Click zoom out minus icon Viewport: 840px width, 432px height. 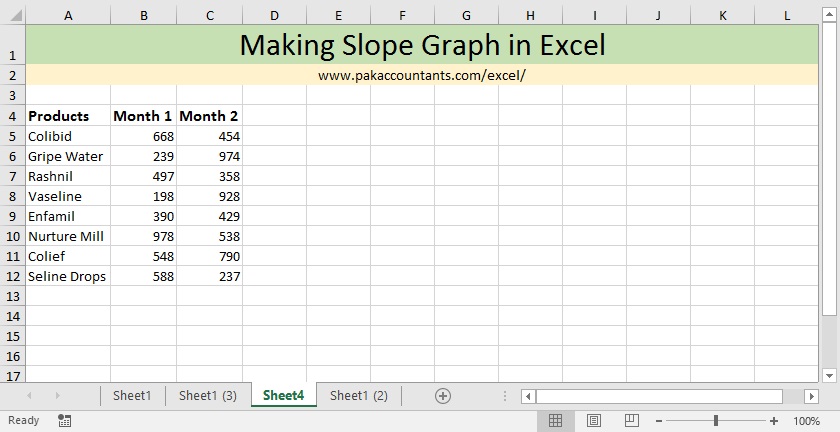(659, 421)
